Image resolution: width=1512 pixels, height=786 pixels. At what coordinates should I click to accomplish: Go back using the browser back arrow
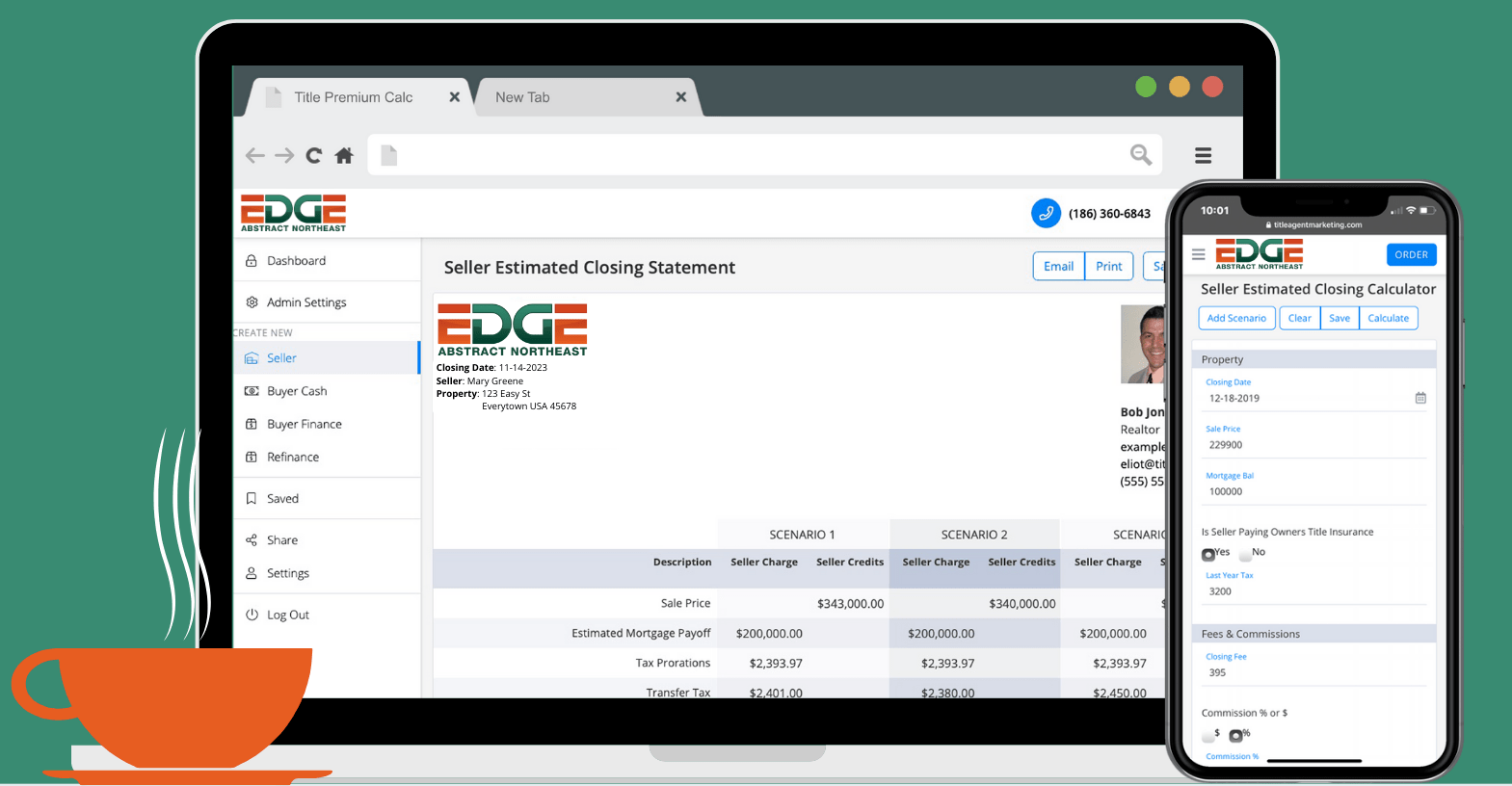254,155
